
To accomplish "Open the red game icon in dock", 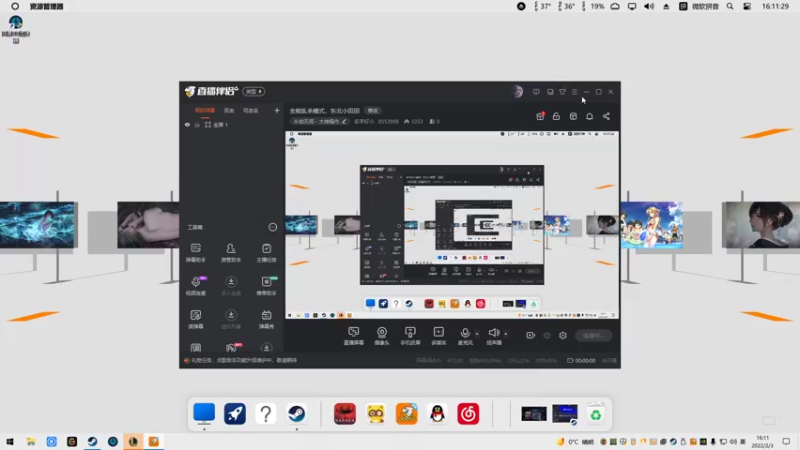I will coord(345,414).
